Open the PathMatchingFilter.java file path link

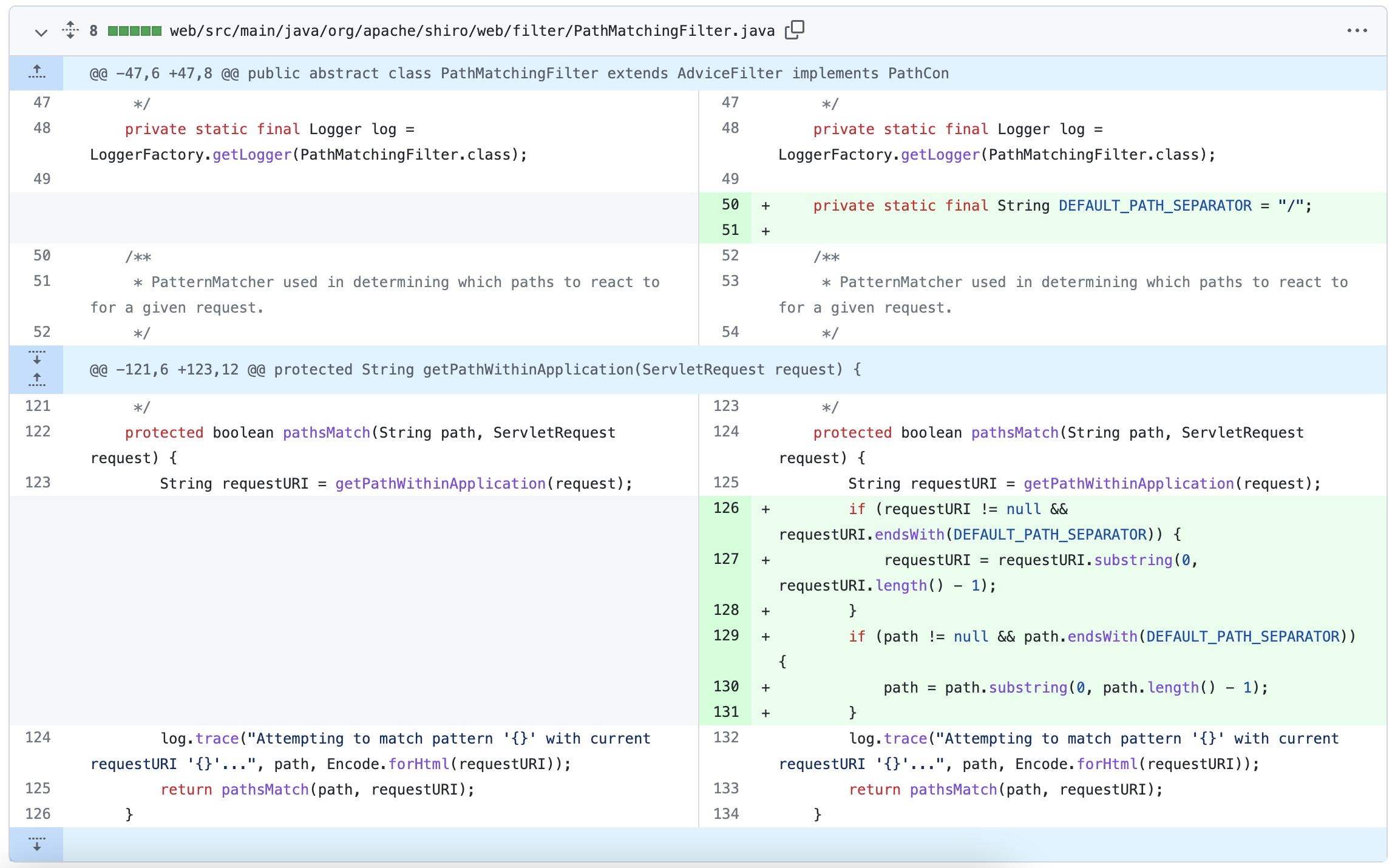tap(472, 31)
